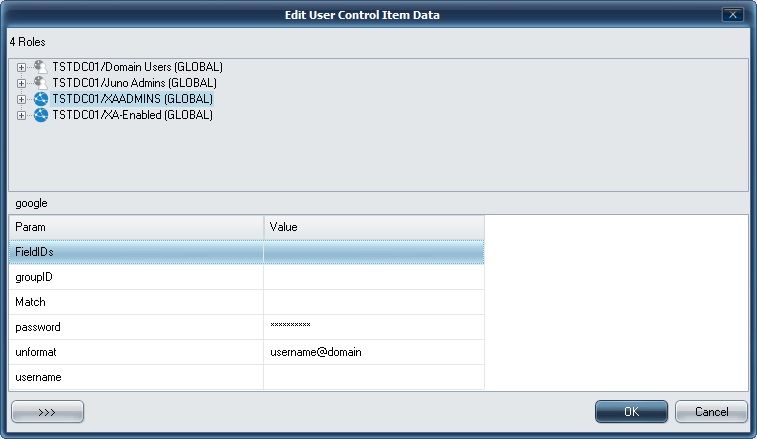This screenshot has width=757, height=439.
Task: Select the Match parameter row
Action: point(247,302)
